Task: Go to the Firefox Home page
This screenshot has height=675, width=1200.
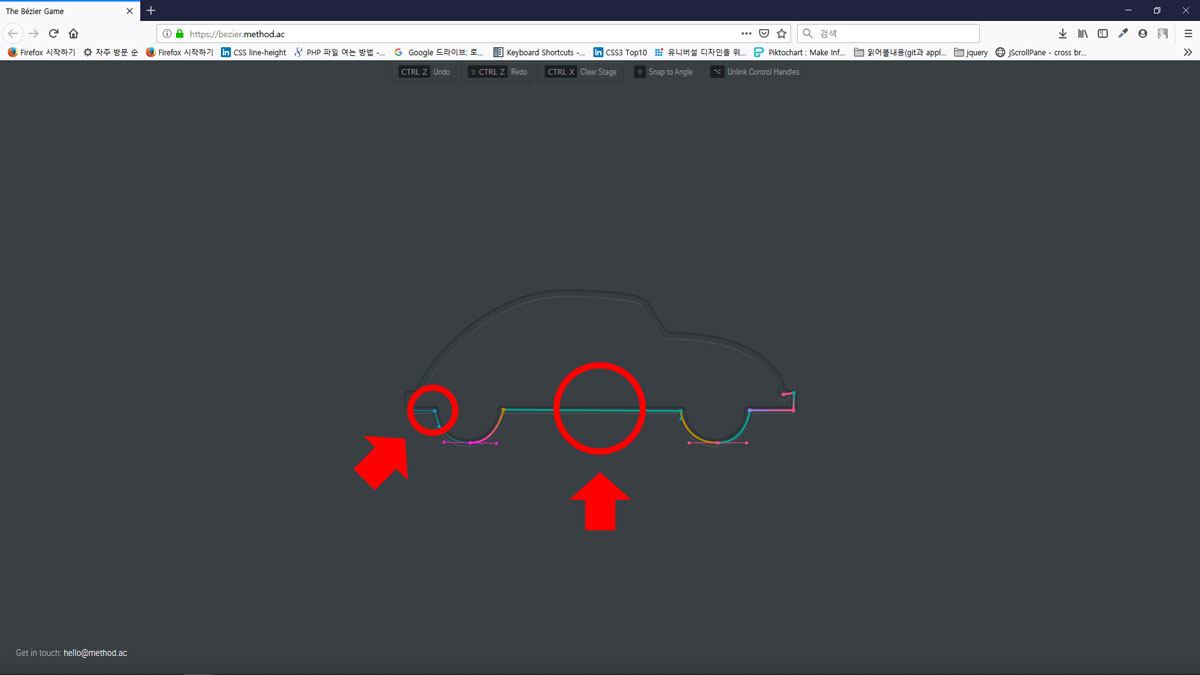Action: pyautogui.click(x=73, y=33)
